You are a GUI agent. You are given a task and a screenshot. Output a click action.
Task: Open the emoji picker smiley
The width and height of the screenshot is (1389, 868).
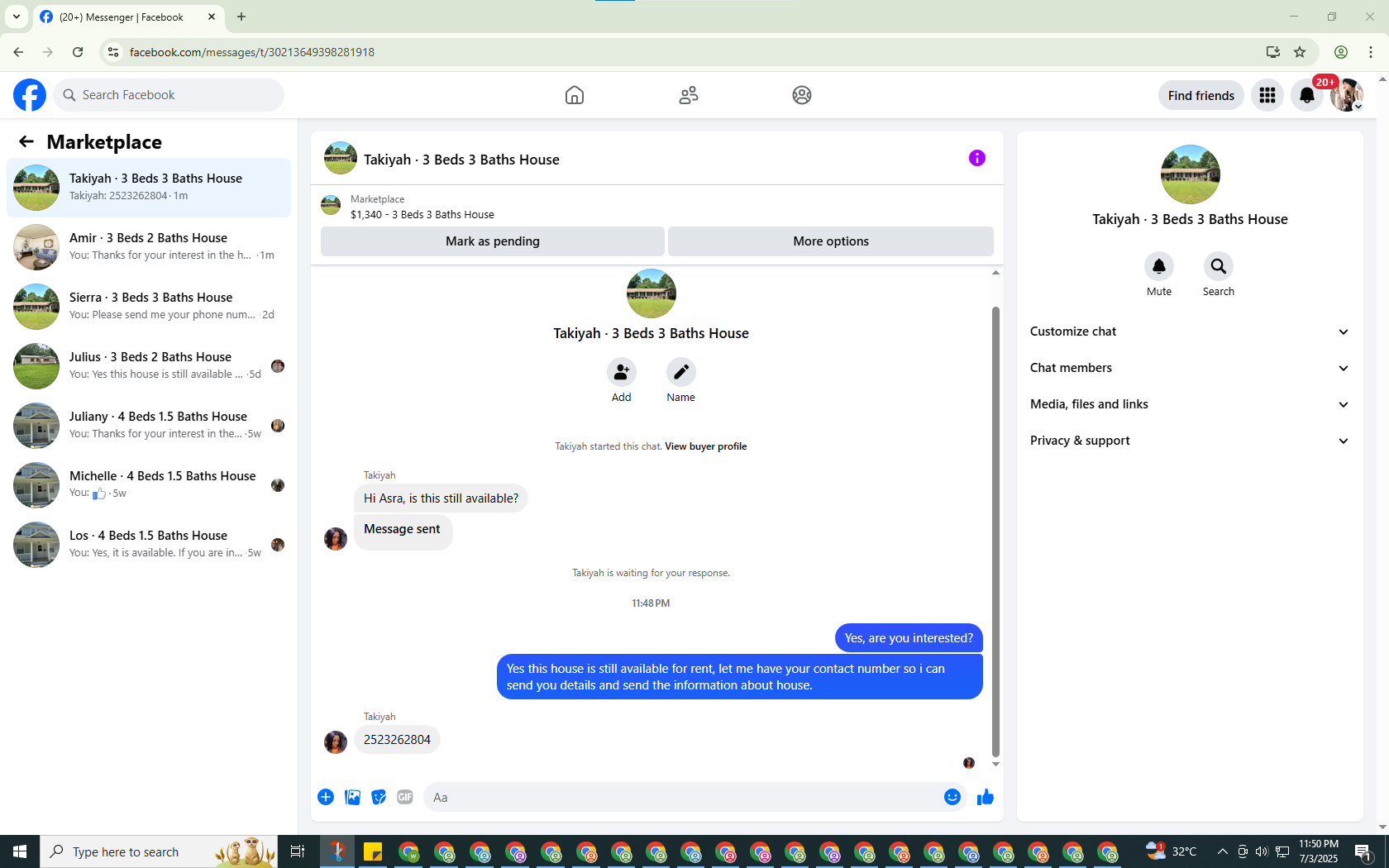[952, 797]
